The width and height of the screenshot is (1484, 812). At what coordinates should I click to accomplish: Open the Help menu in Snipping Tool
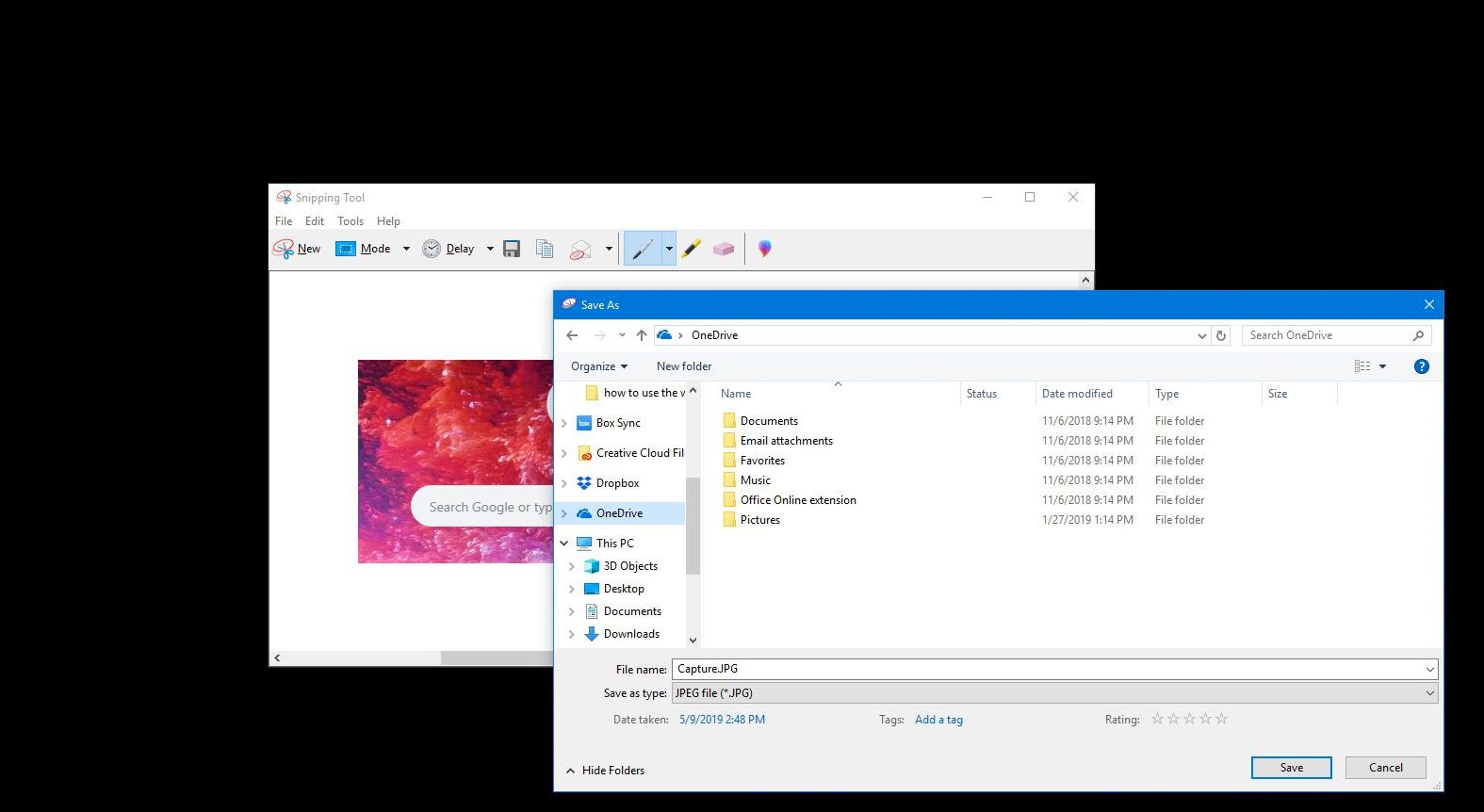pyautogui.click(x=388, y=221)
